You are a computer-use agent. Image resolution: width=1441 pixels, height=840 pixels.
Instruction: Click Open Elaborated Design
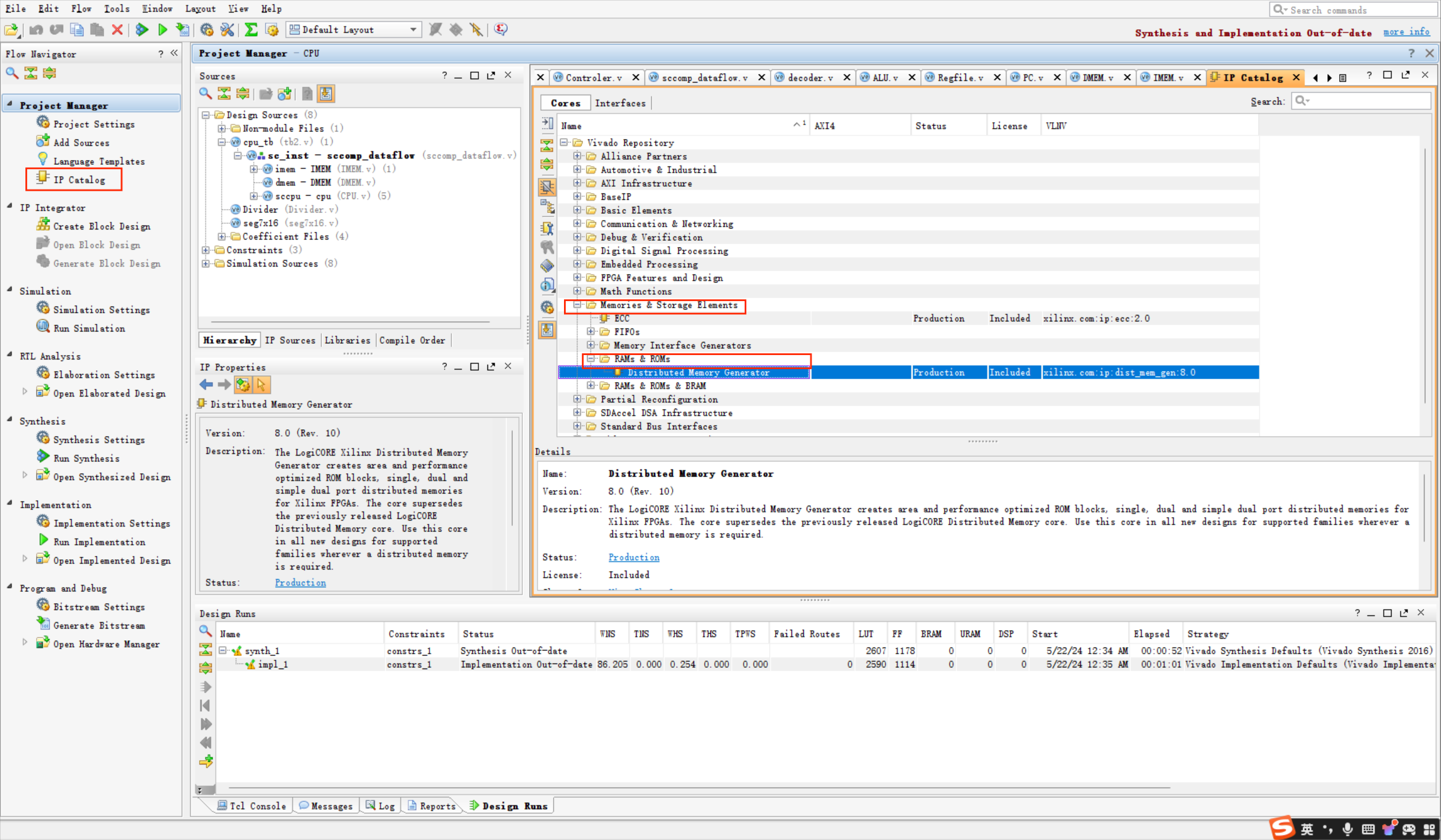click(x=102, y=393)
